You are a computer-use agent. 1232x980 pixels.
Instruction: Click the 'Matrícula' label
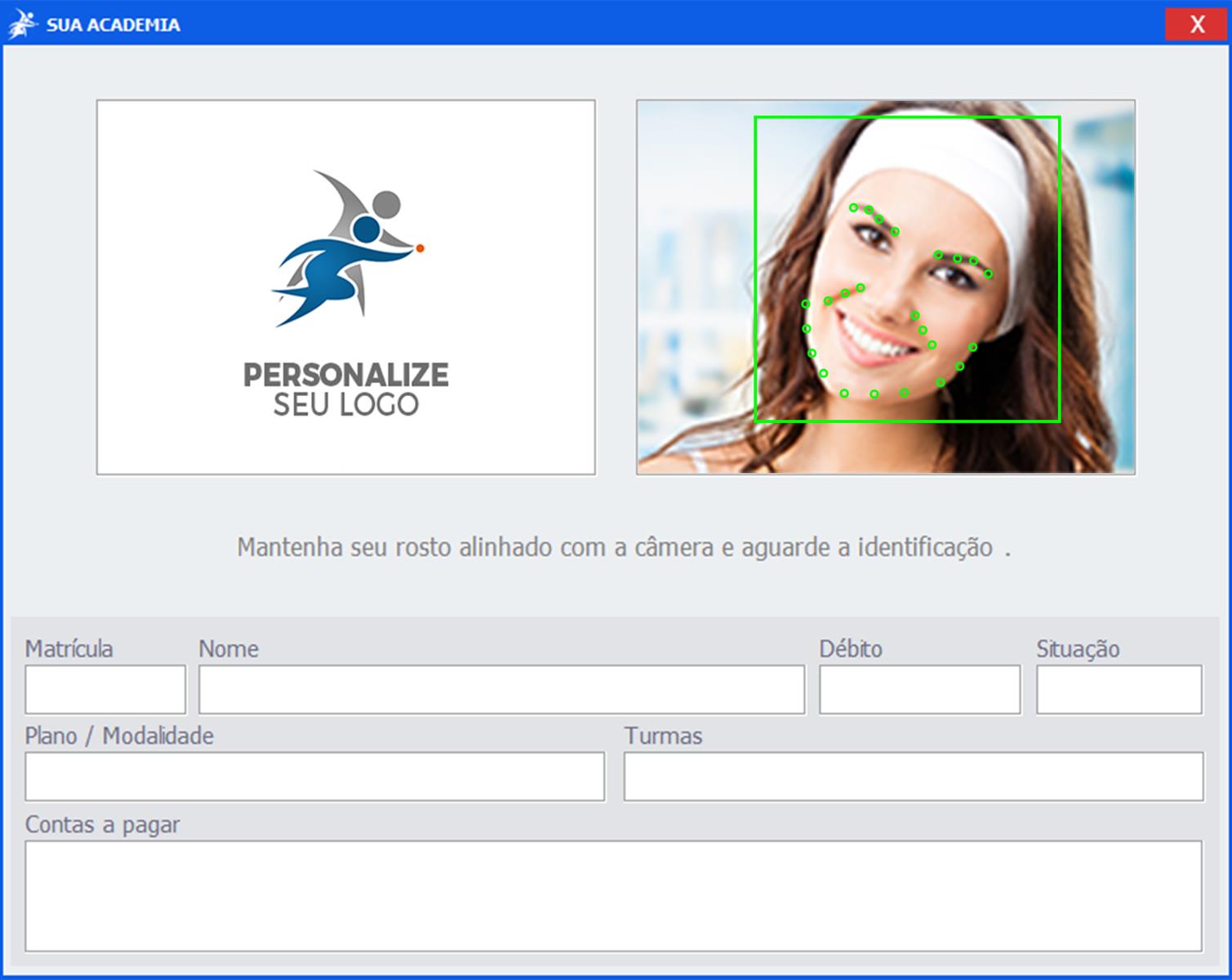[69, 648]
